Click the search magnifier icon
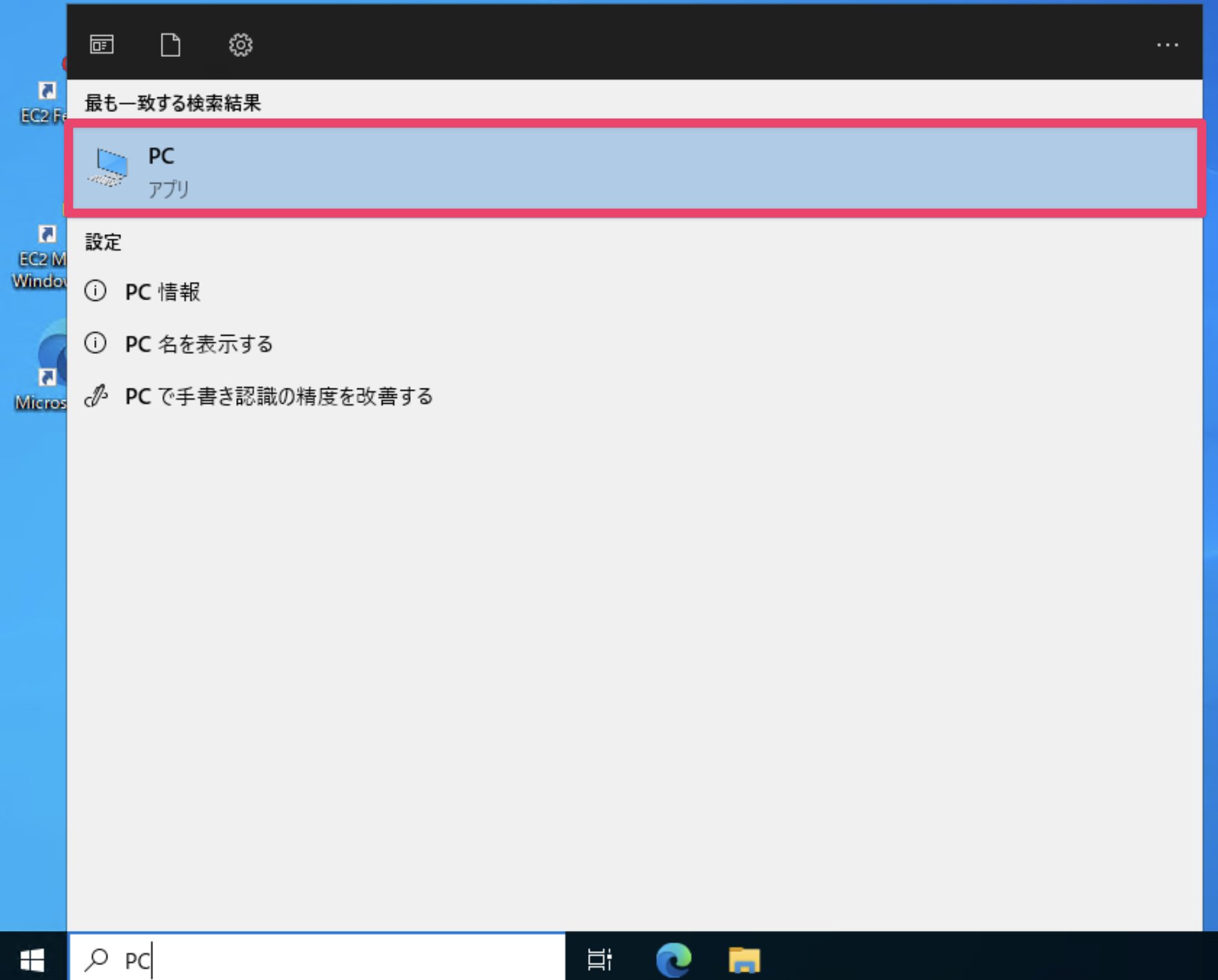The width and height of the screenshot is (1218, 980). tap(97, 959)
